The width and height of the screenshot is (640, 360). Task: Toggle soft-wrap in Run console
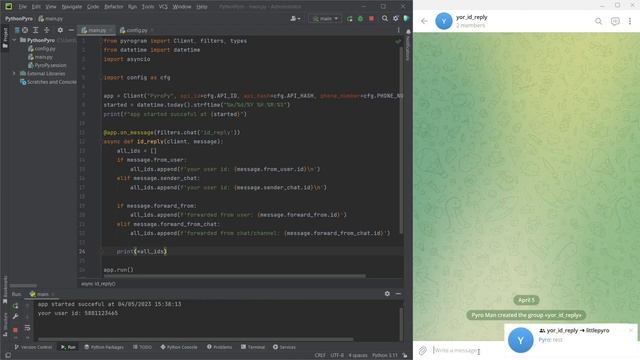coord(27,328)
